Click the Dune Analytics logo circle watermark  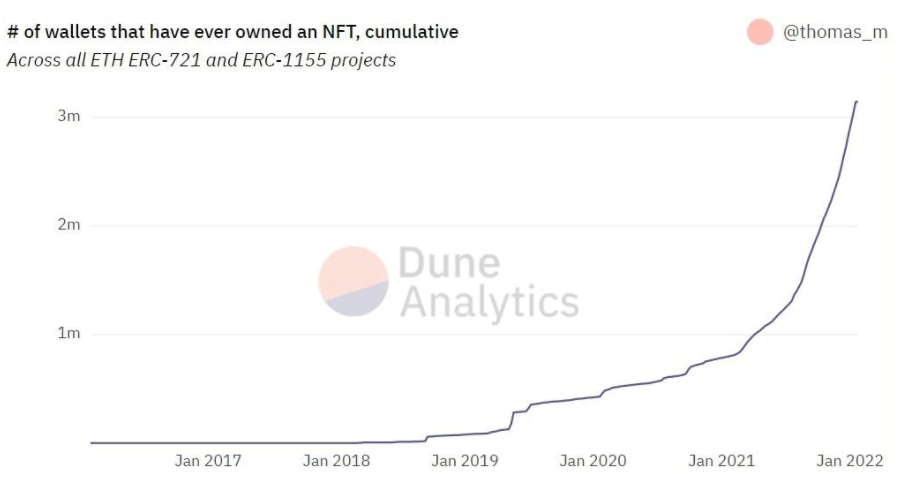pos(353,281)
